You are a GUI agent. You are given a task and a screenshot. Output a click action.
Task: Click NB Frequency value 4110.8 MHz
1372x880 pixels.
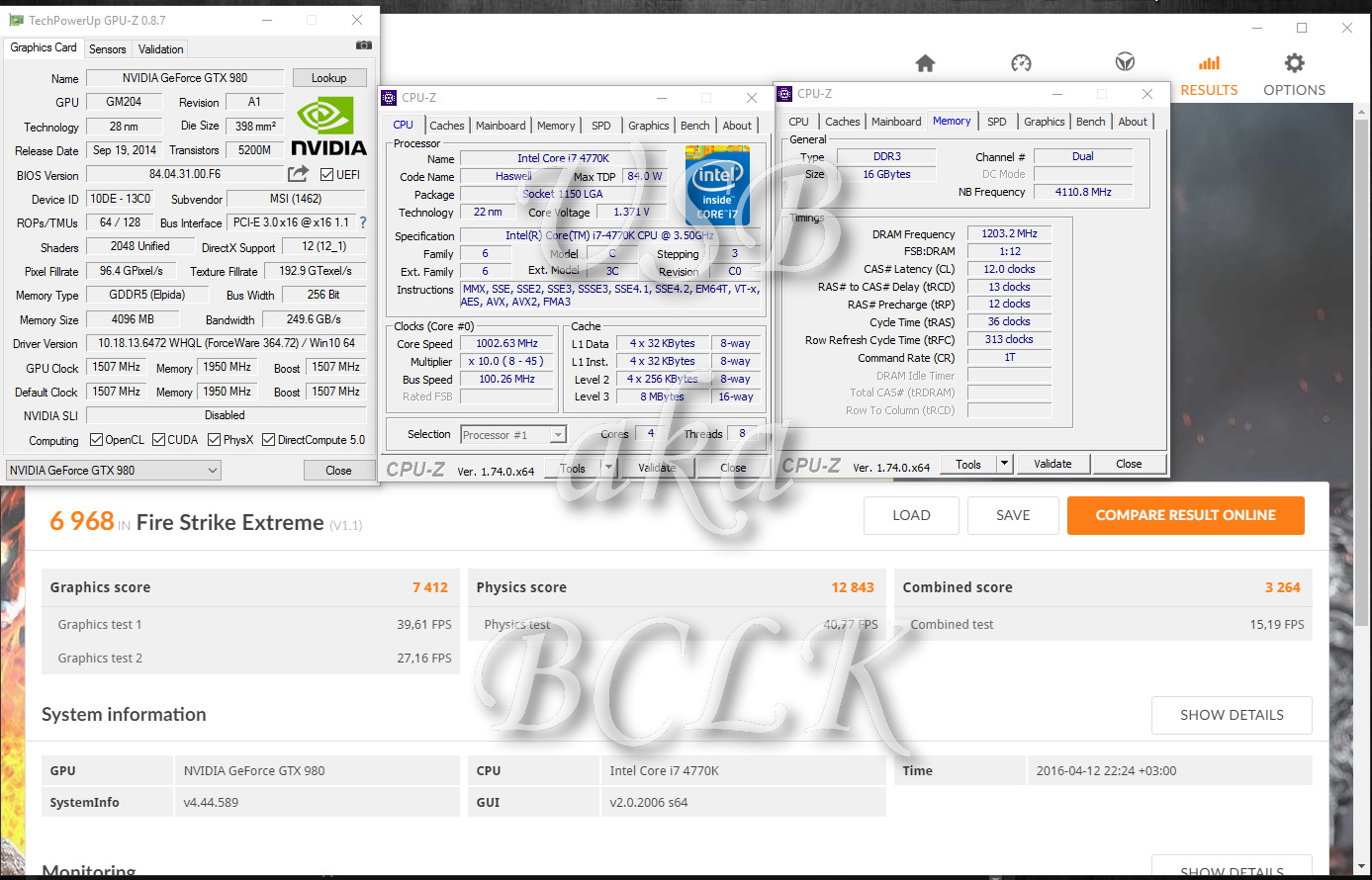click(1083, 192)
